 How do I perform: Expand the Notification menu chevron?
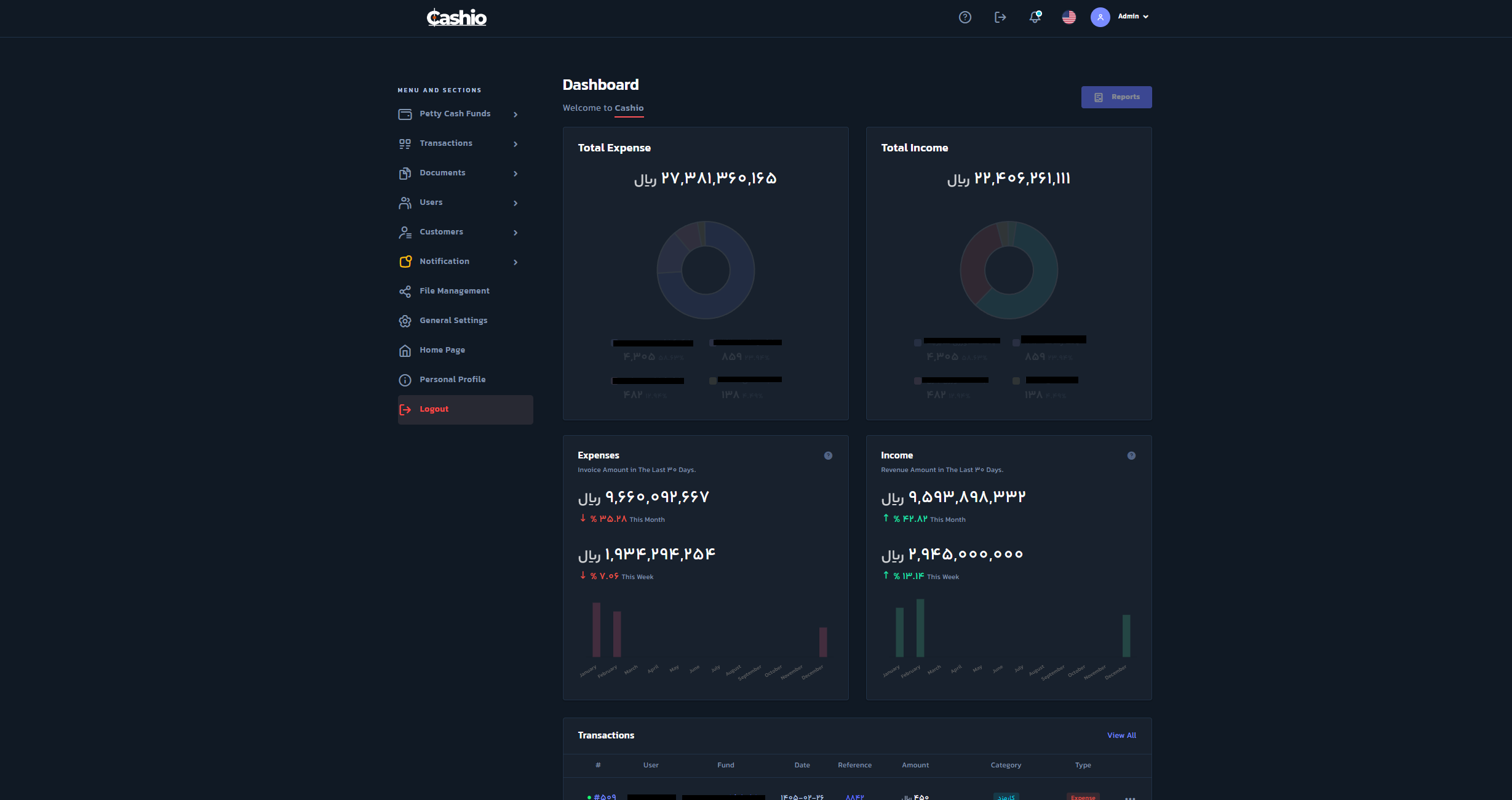515,262
